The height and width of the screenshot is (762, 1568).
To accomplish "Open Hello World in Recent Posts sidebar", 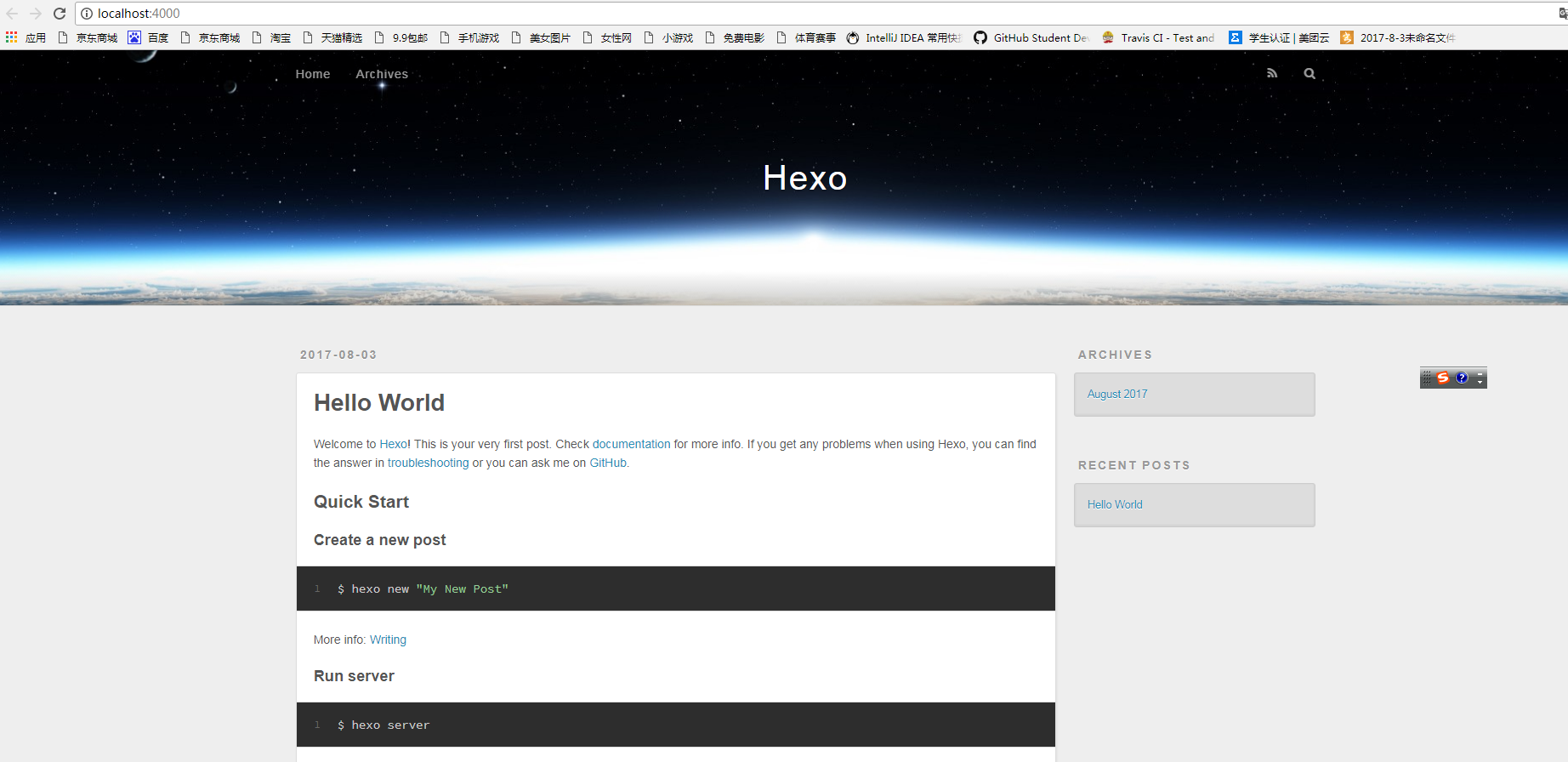I will click(1115, 504).
